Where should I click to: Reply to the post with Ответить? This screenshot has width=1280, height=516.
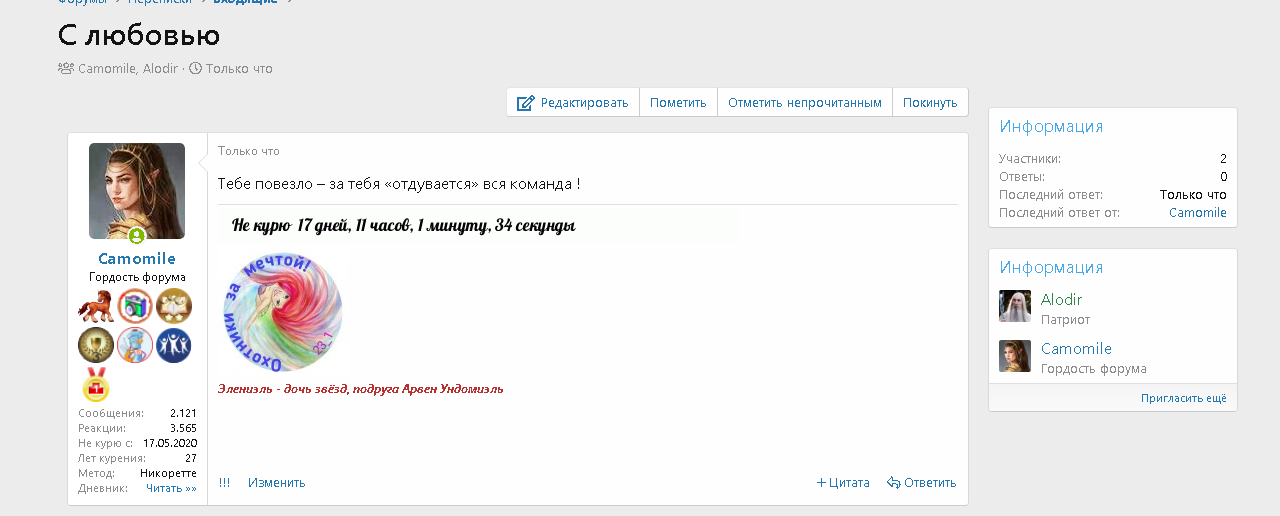(922, 482)
